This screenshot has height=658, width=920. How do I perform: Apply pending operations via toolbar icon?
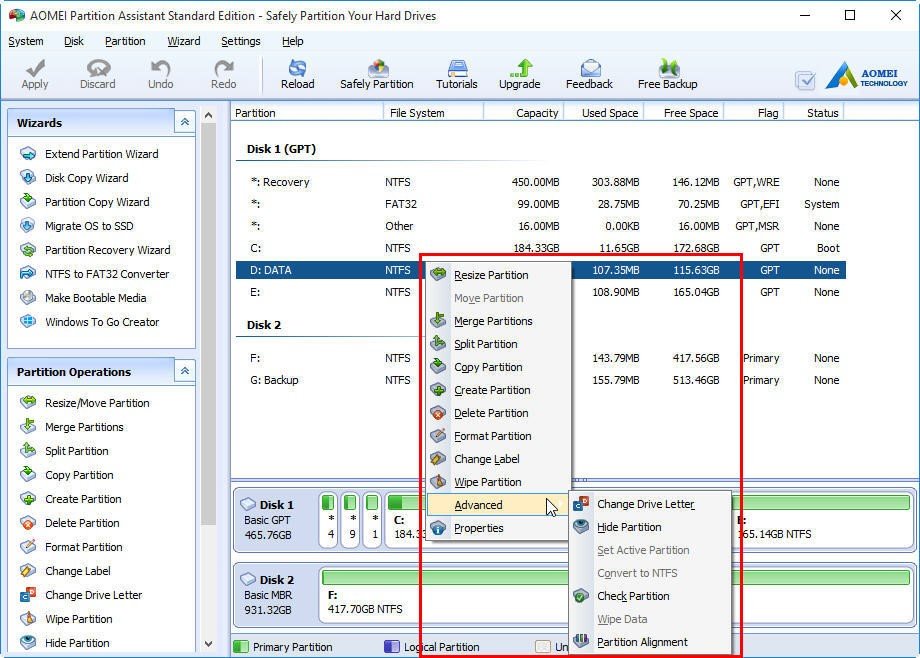coord(34,72)
